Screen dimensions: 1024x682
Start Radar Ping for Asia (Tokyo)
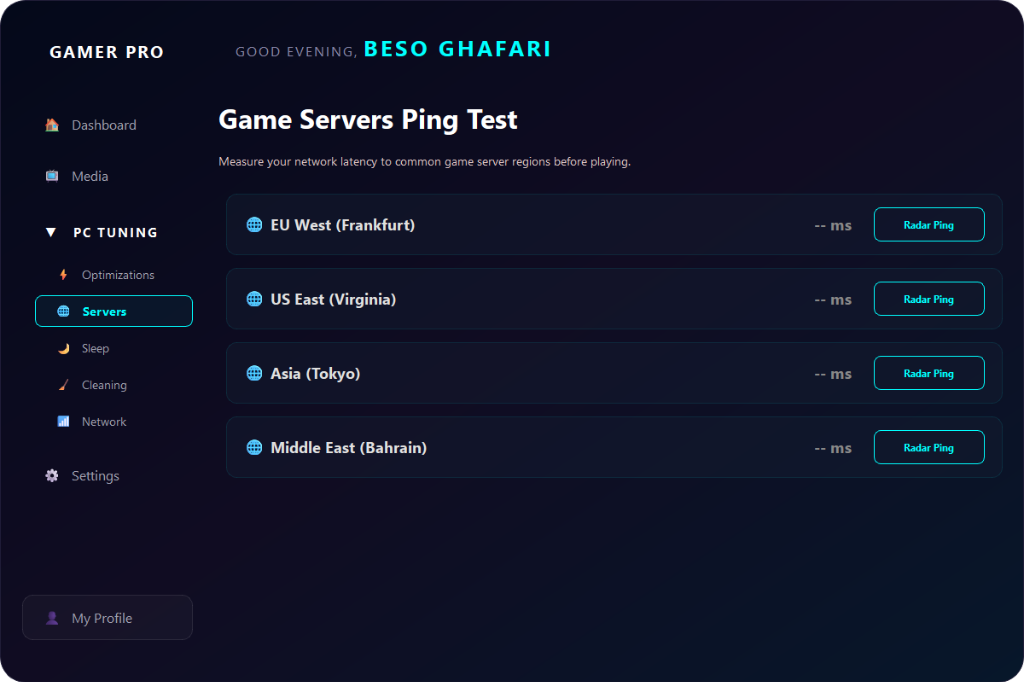click(x=928, y=373)
